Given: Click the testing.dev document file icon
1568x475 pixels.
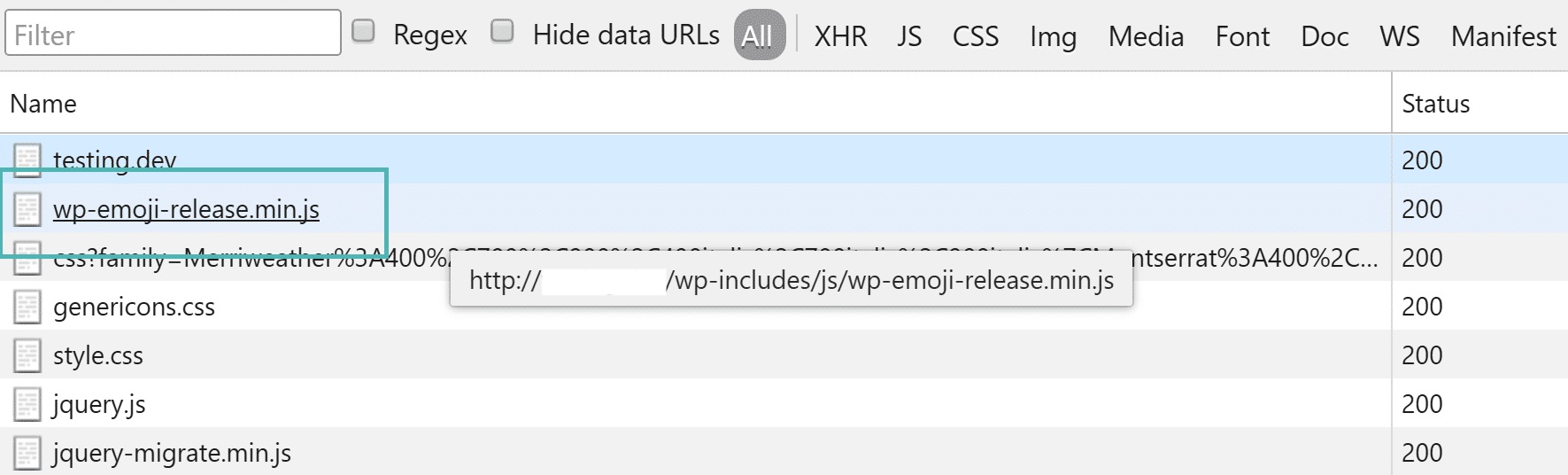Looking at the screenshot, I should coord(27,160).
